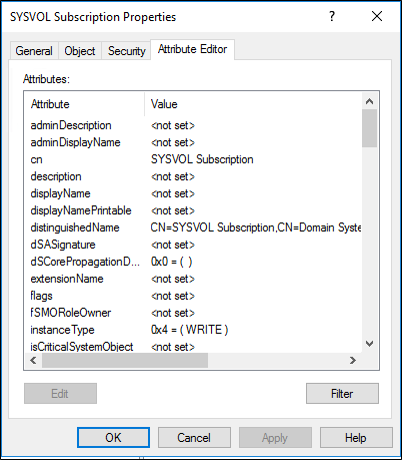The image size is (402, 460).
Task: Click the '0x4 = ( WRITE )' value
Action: click(x=189, y=330)
